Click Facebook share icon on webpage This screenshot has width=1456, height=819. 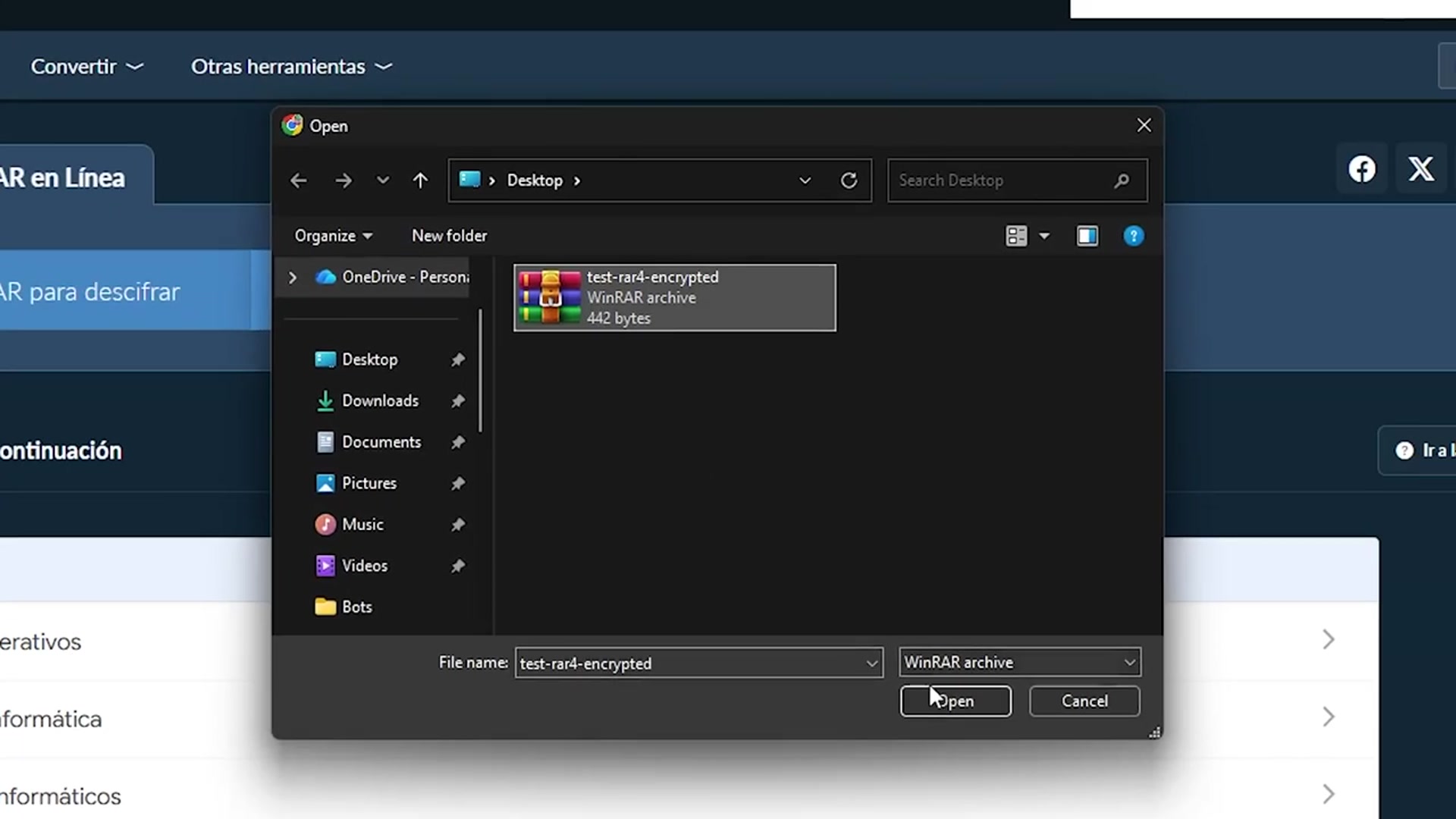pos(1362,168)
